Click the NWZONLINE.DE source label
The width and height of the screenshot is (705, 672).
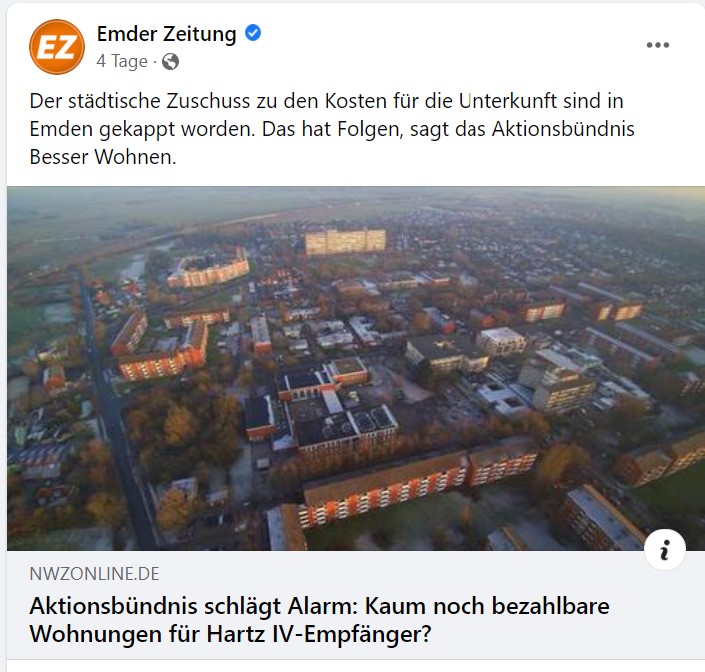pyautogui.click(x=94, y=574)
